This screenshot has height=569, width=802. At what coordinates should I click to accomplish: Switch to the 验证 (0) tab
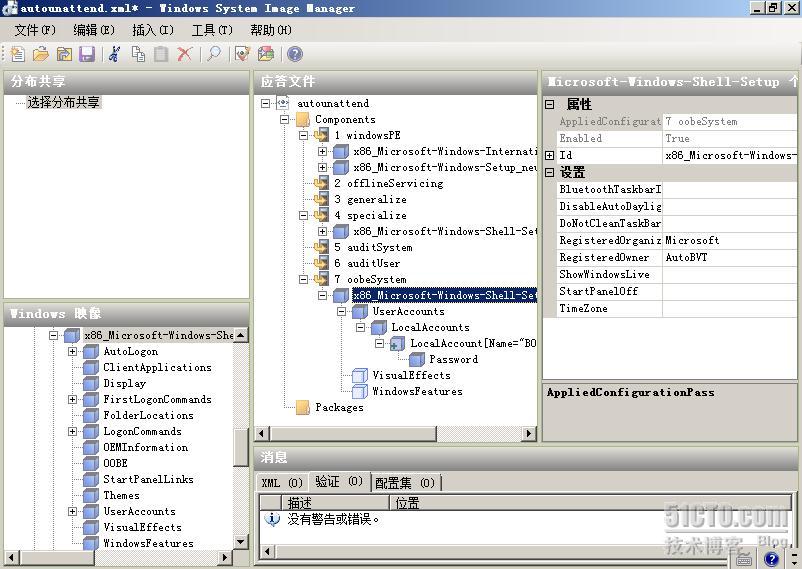coord(339,482)
